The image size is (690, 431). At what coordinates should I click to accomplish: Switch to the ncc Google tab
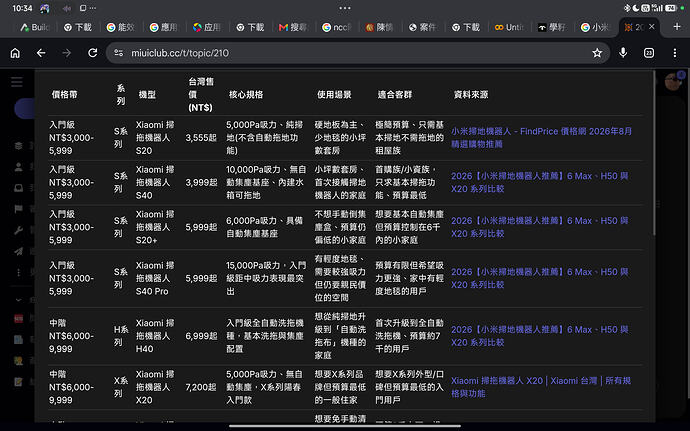[336, 27]
